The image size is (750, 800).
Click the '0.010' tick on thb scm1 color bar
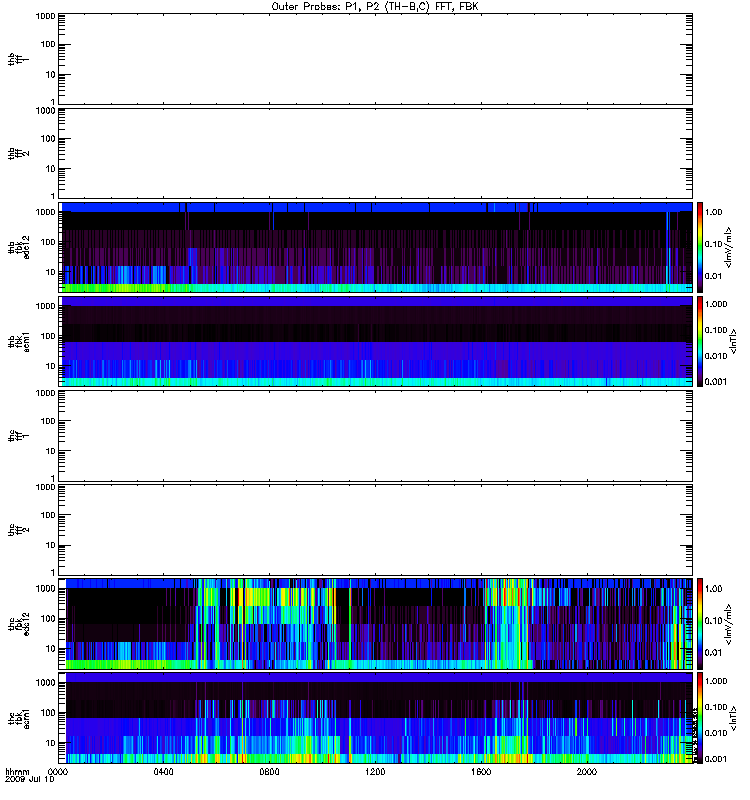(x=716, y=356)
